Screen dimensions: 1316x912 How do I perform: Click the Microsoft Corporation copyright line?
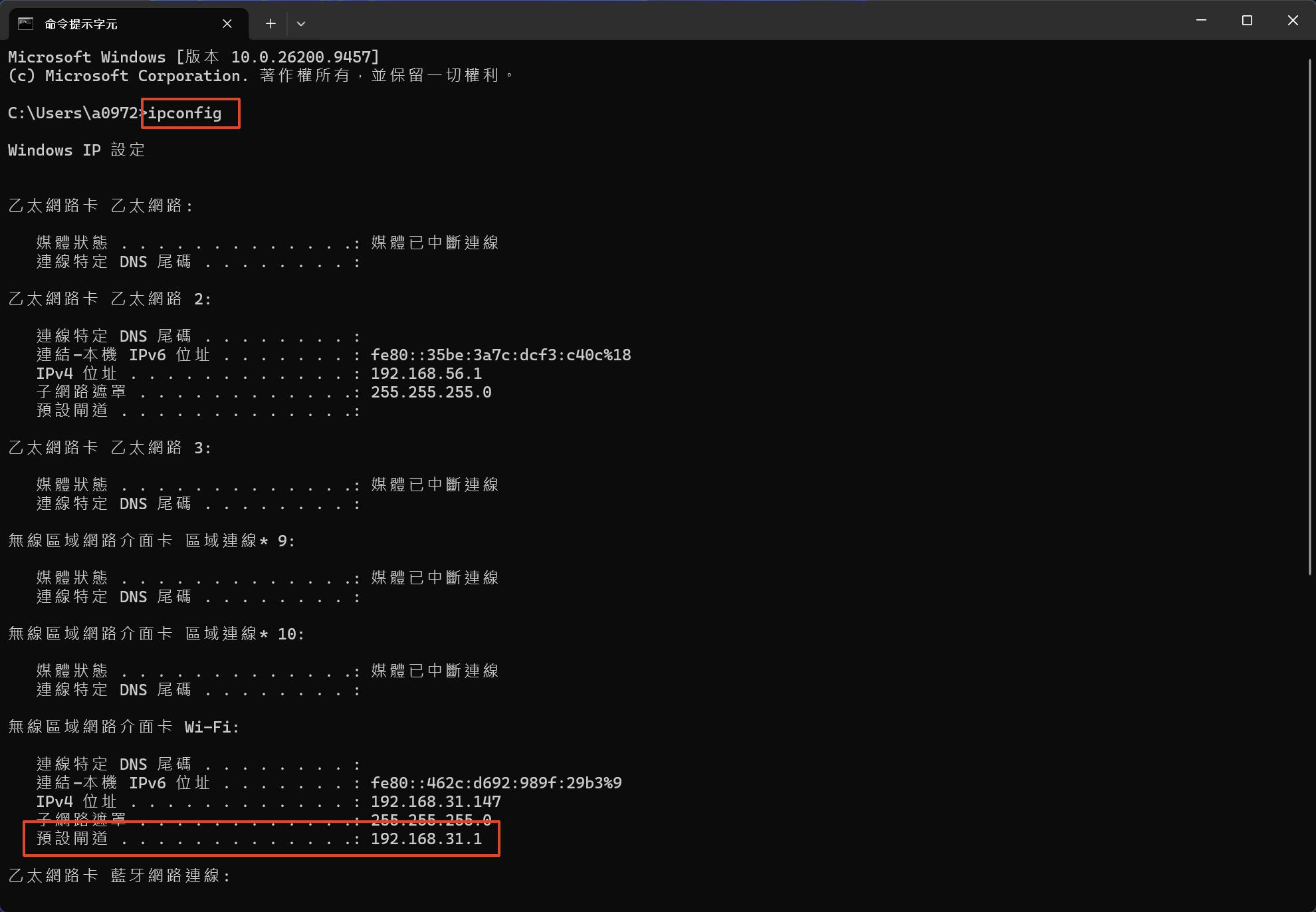pos(261,76)
